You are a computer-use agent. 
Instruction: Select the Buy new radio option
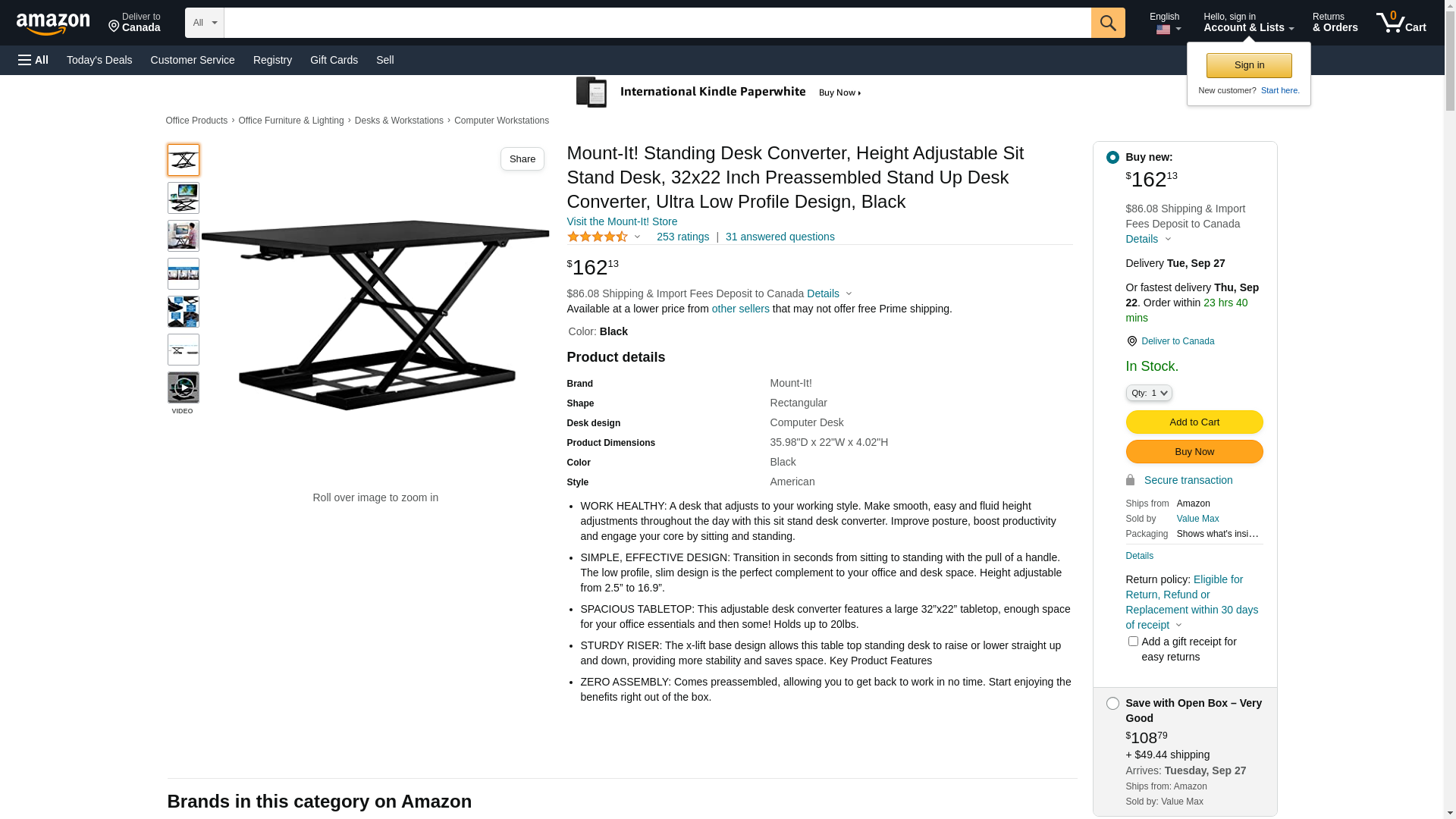click(1112, 158)
